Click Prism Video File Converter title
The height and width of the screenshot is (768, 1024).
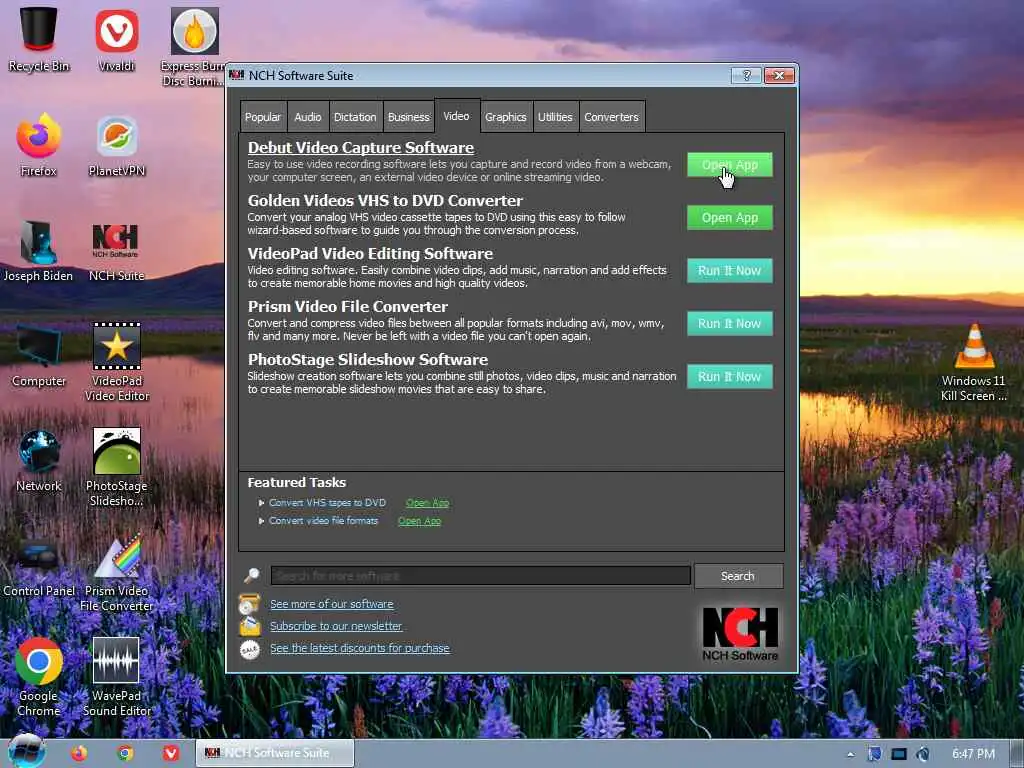coord(347,306)
